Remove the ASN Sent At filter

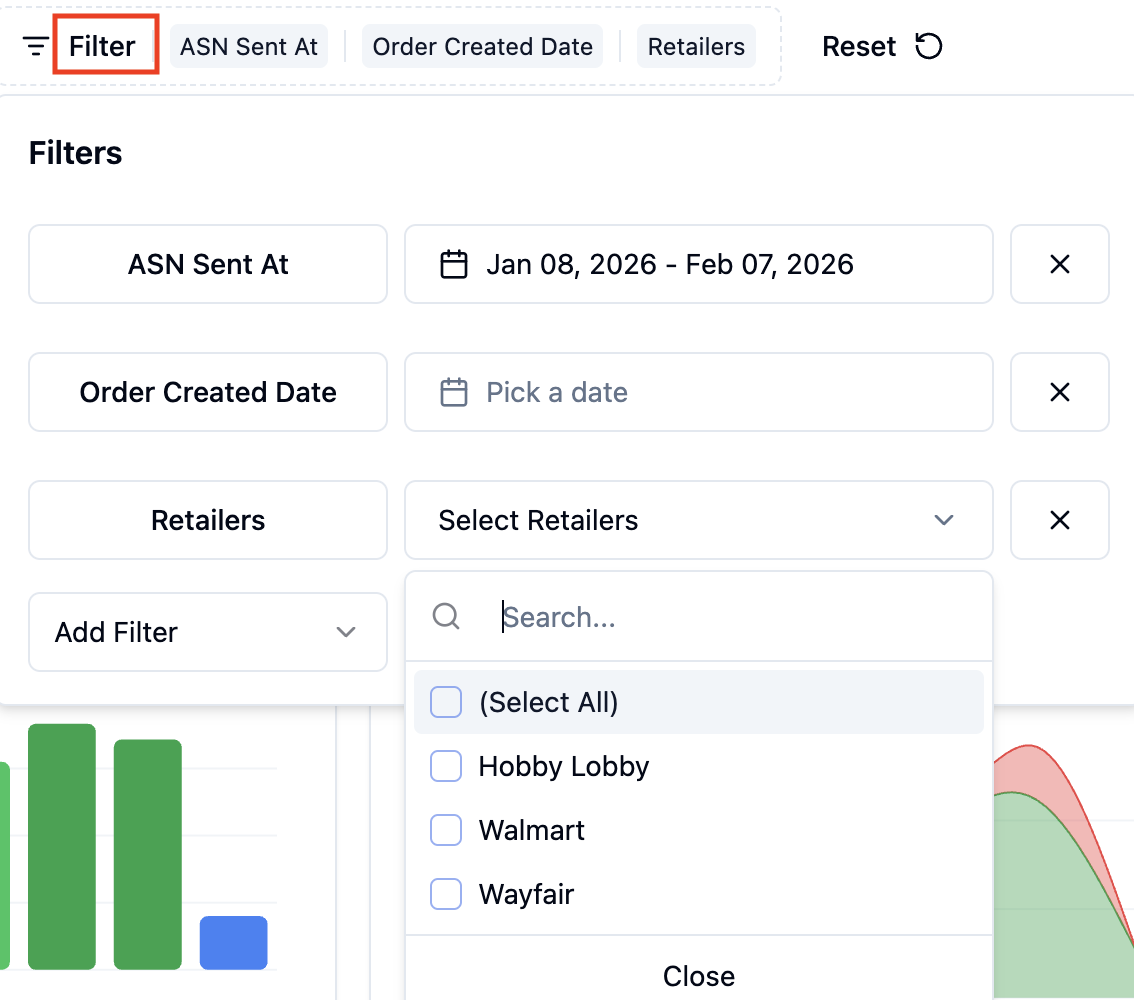(x=1060, y=264)
